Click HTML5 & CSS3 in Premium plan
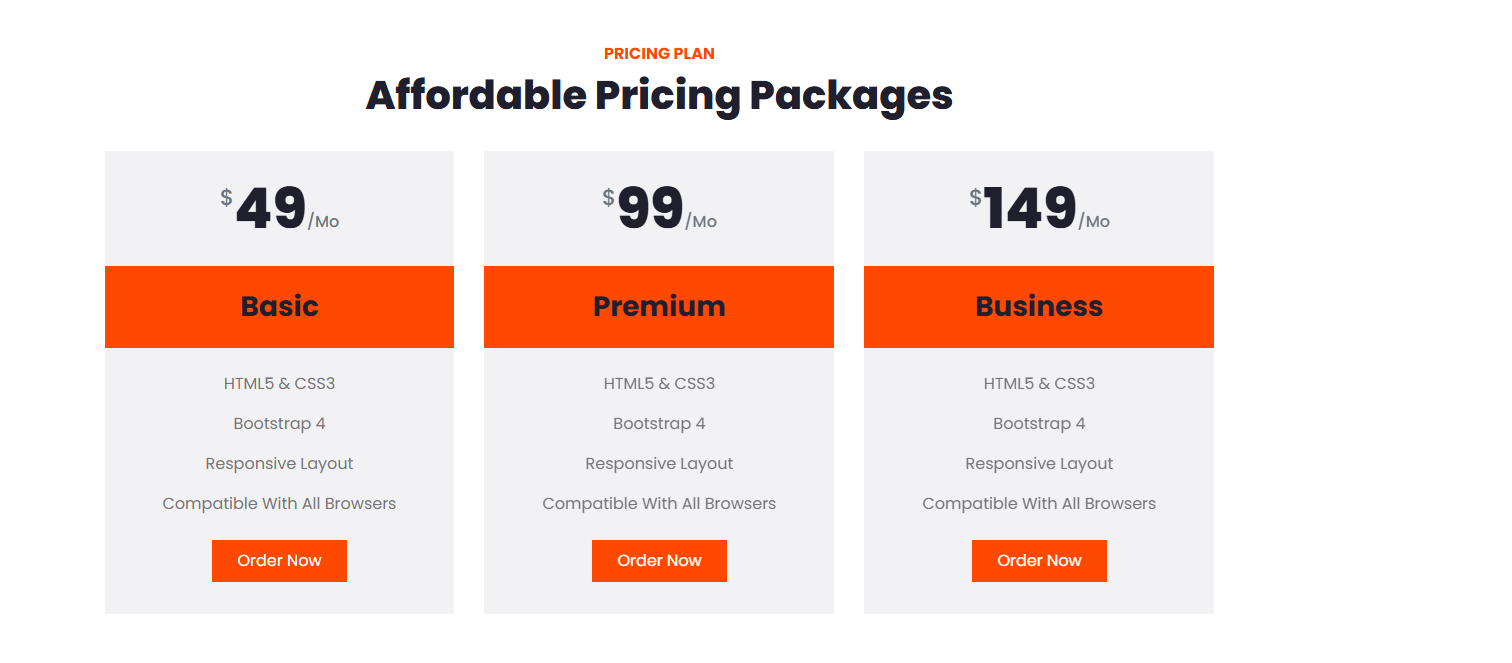The width and height of the screenshot is (1512, 663). point(659,384)
